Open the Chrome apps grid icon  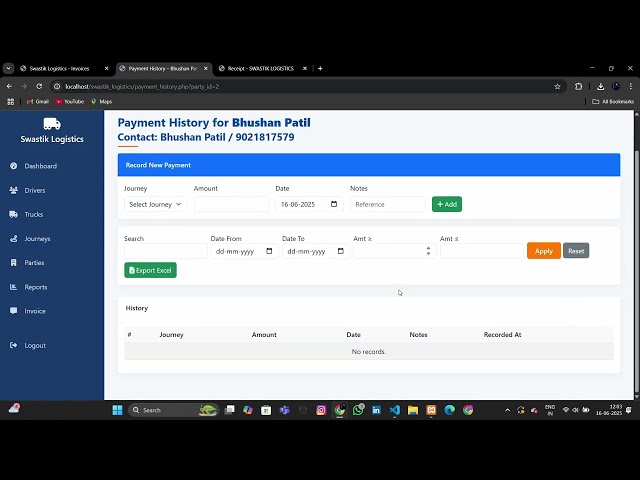11,102
